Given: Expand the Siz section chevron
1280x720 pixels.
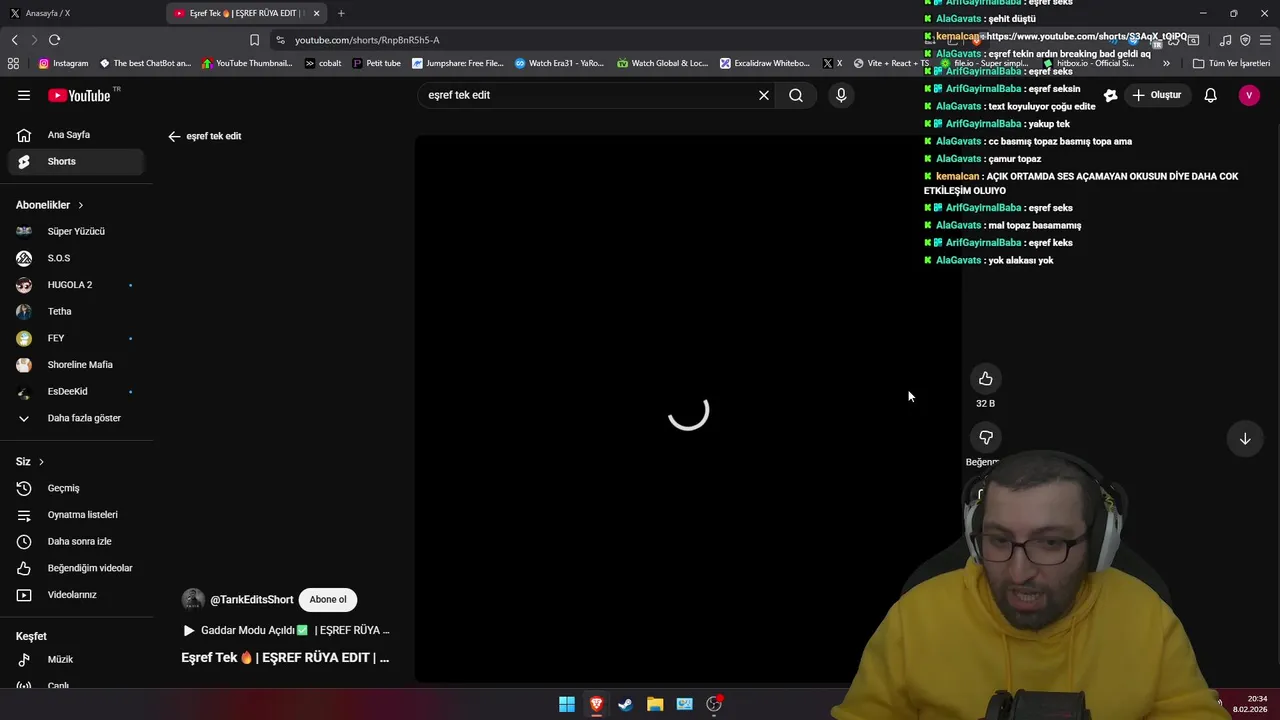Looking at the screenshot, I should click(x=41, y=462).
